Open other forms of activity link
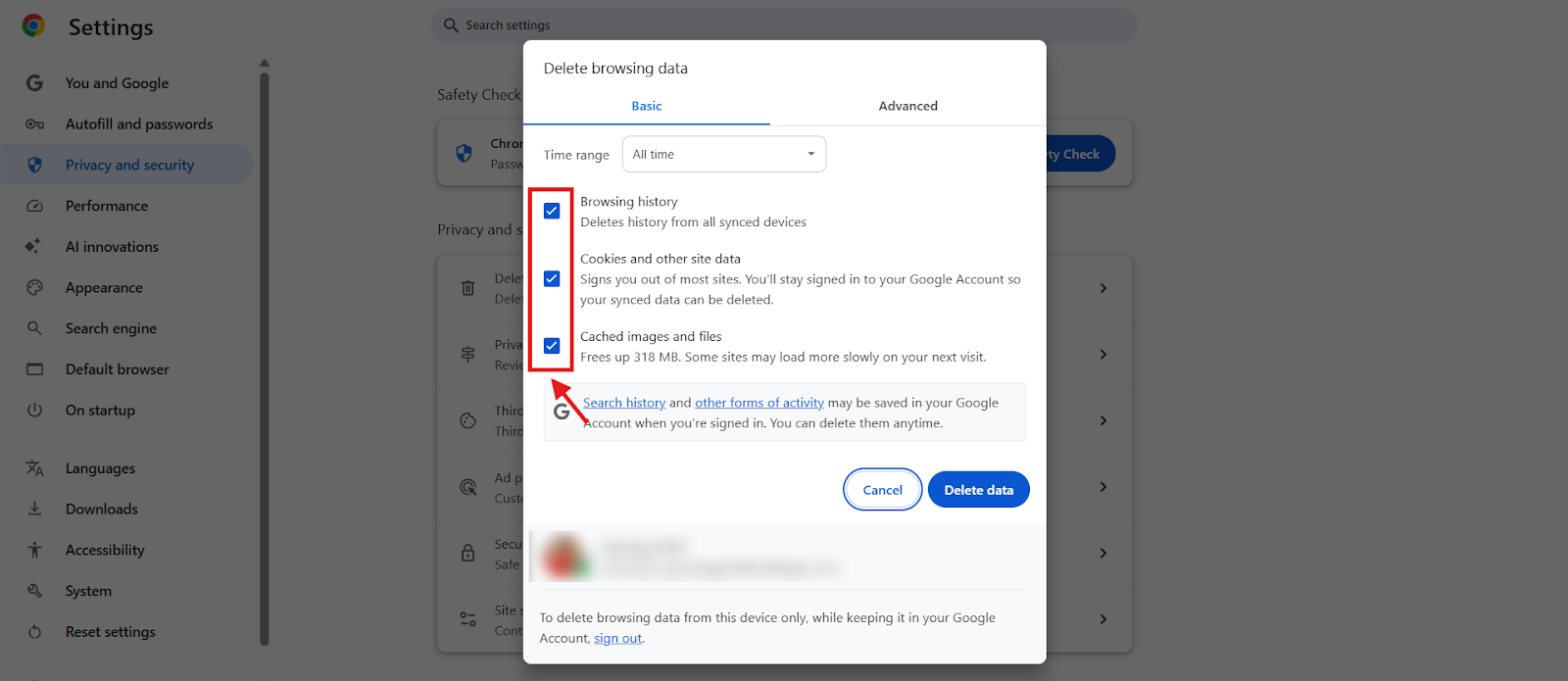1568x681 pixels. tap(759, 403)
